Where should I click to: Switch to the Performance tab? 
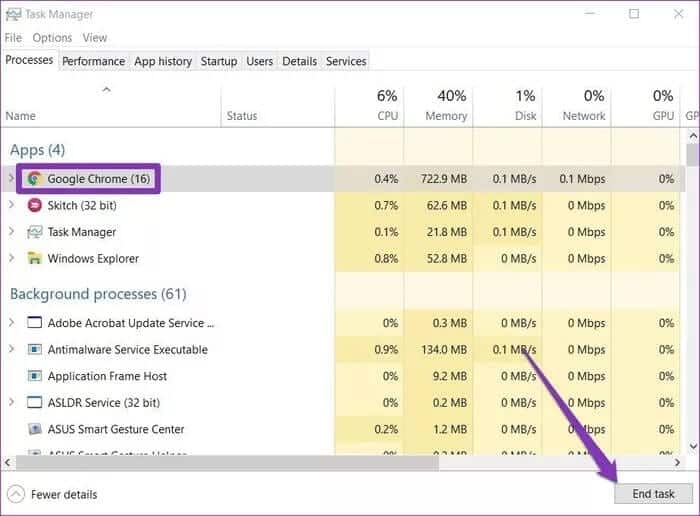tap(93, 61)
